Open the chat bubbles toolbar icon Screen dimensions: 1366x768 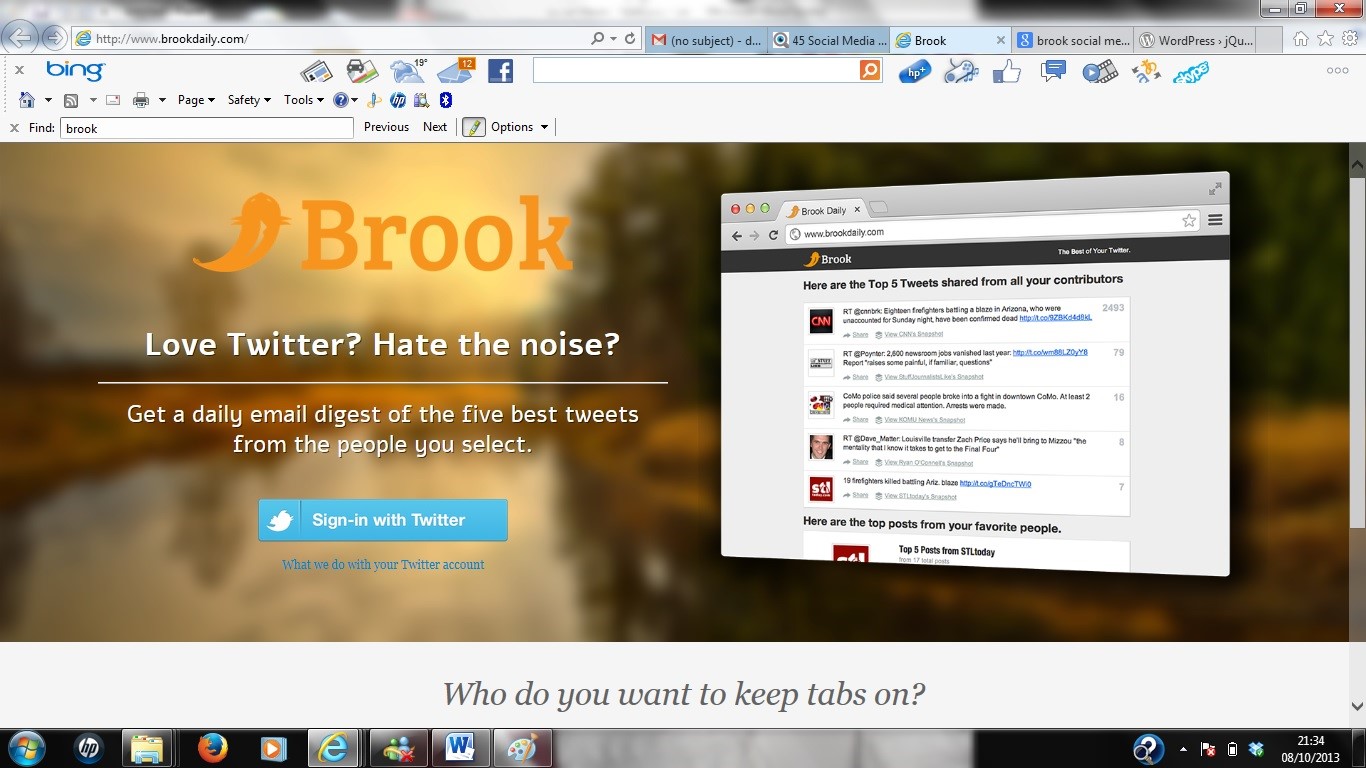tap(1053, 70)
